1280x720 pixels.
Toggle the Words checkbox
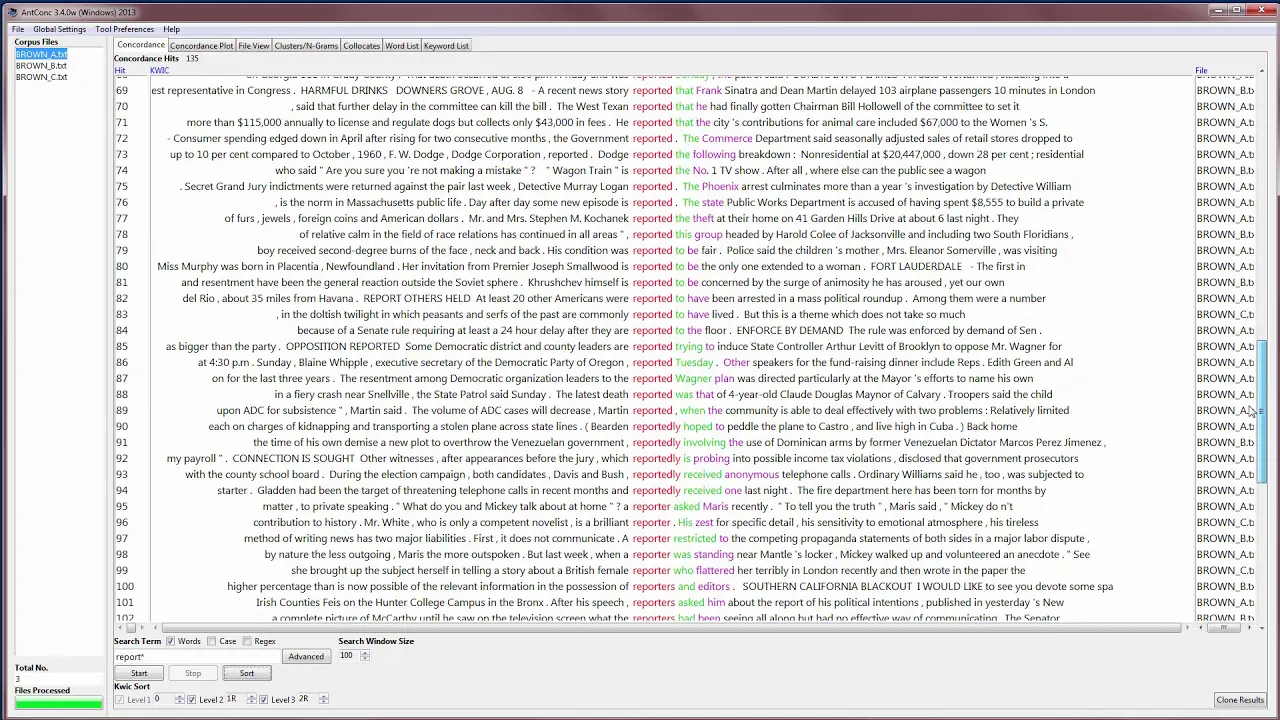(170, 642)
